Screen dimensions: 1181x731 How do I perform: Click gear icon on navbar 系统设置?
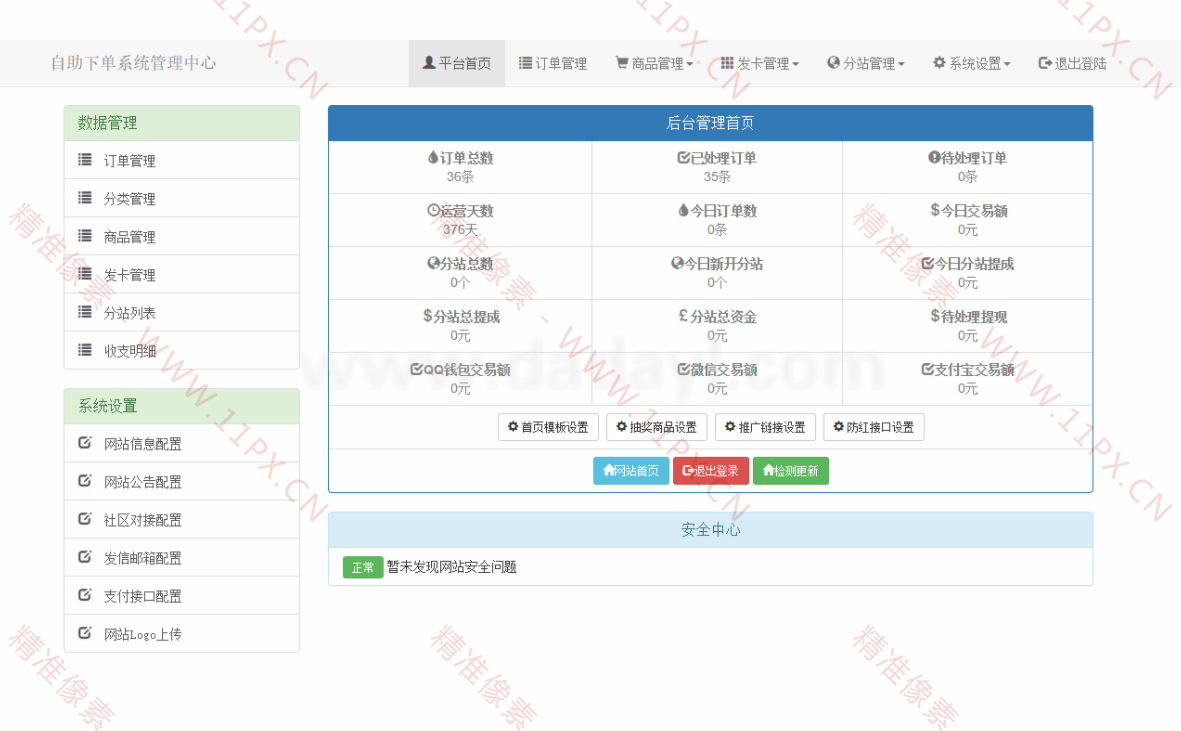tap(939, 62)
